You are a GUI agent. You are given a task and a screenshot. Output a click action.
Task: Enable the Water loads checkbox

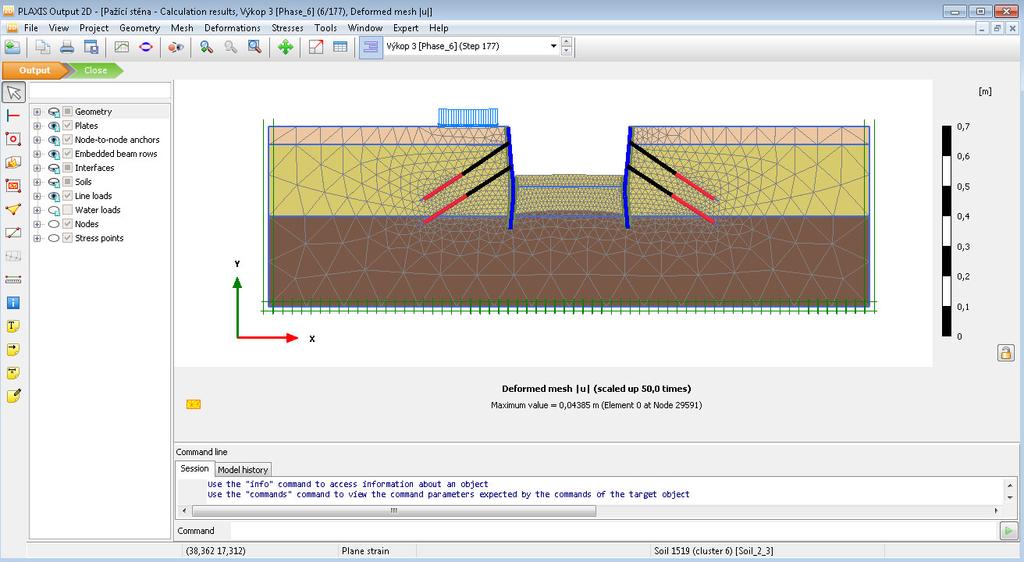point(67,210)
